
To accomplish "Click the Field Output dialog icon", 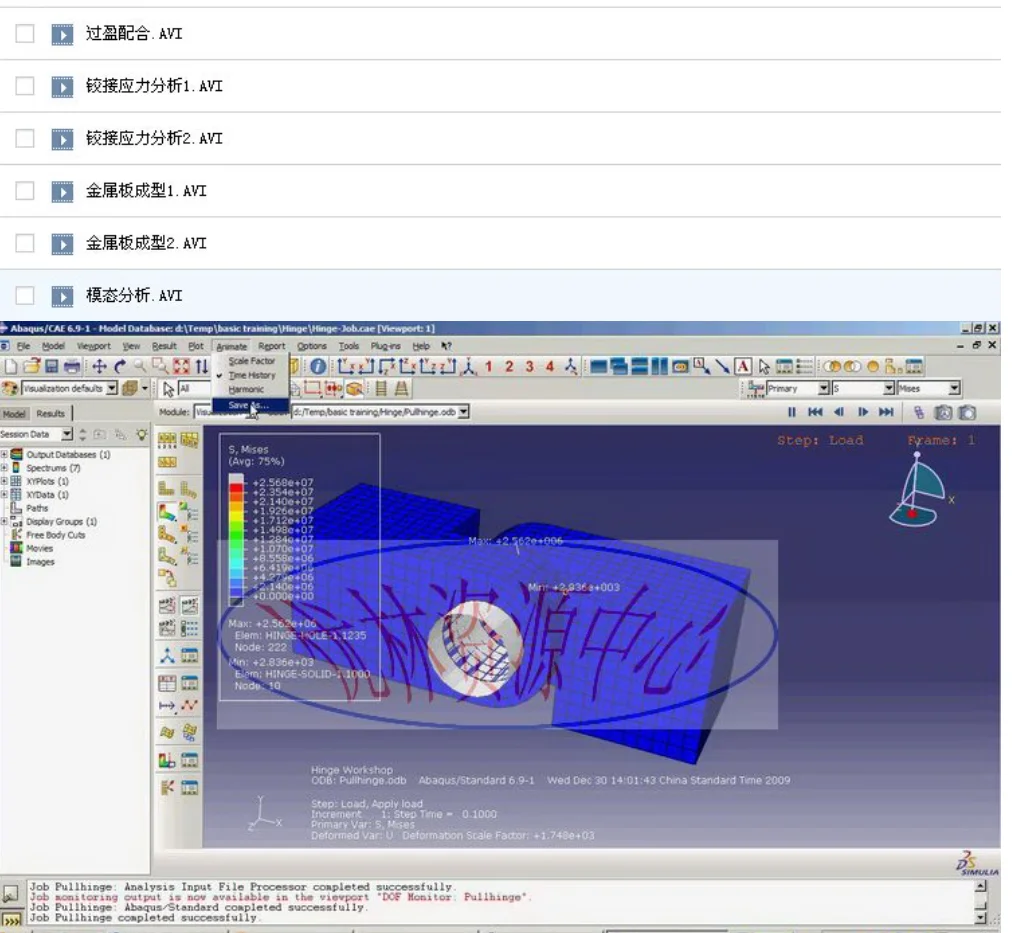I will tap(756, 388).
